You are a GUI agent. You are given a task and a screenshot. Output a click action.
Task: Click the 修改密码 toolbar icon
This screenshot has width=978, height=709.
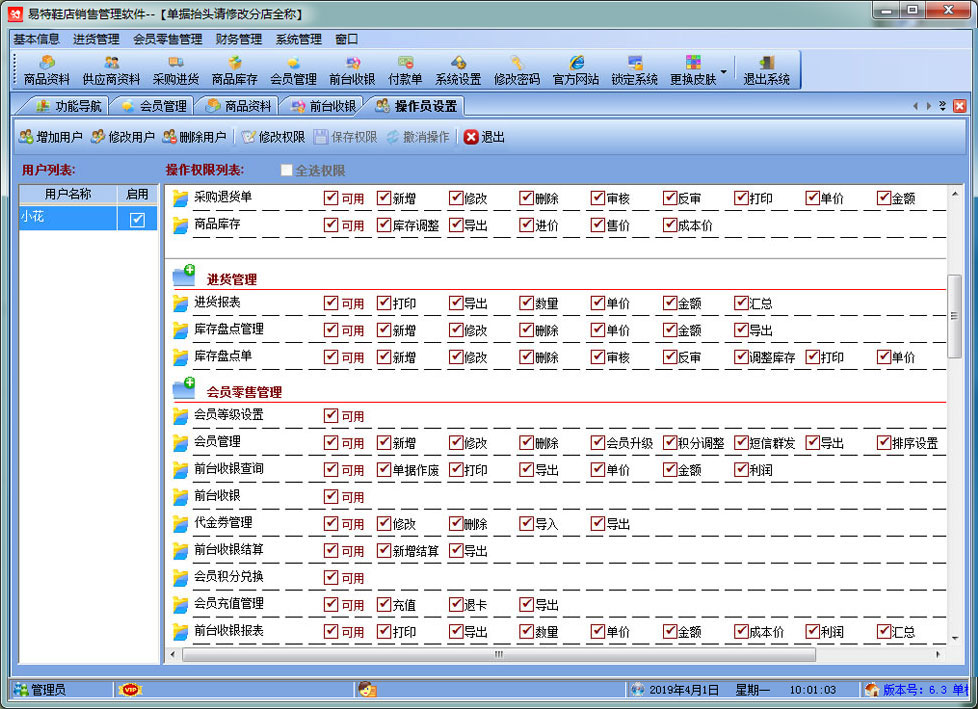(516, 70)
